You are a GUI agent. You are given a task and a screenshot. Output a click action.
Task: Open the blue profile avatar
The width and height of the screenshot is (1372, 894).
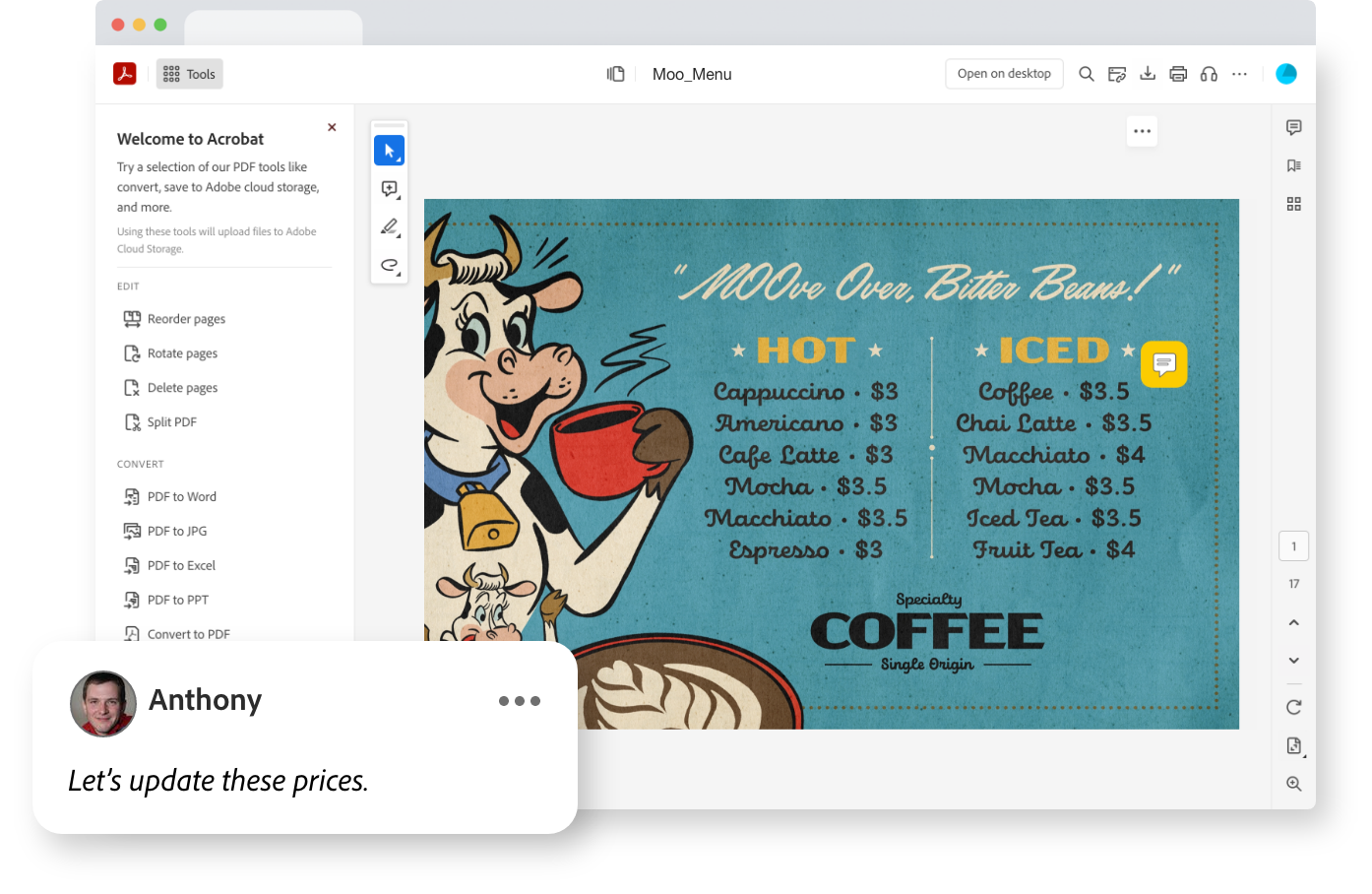click(1286, 74)
